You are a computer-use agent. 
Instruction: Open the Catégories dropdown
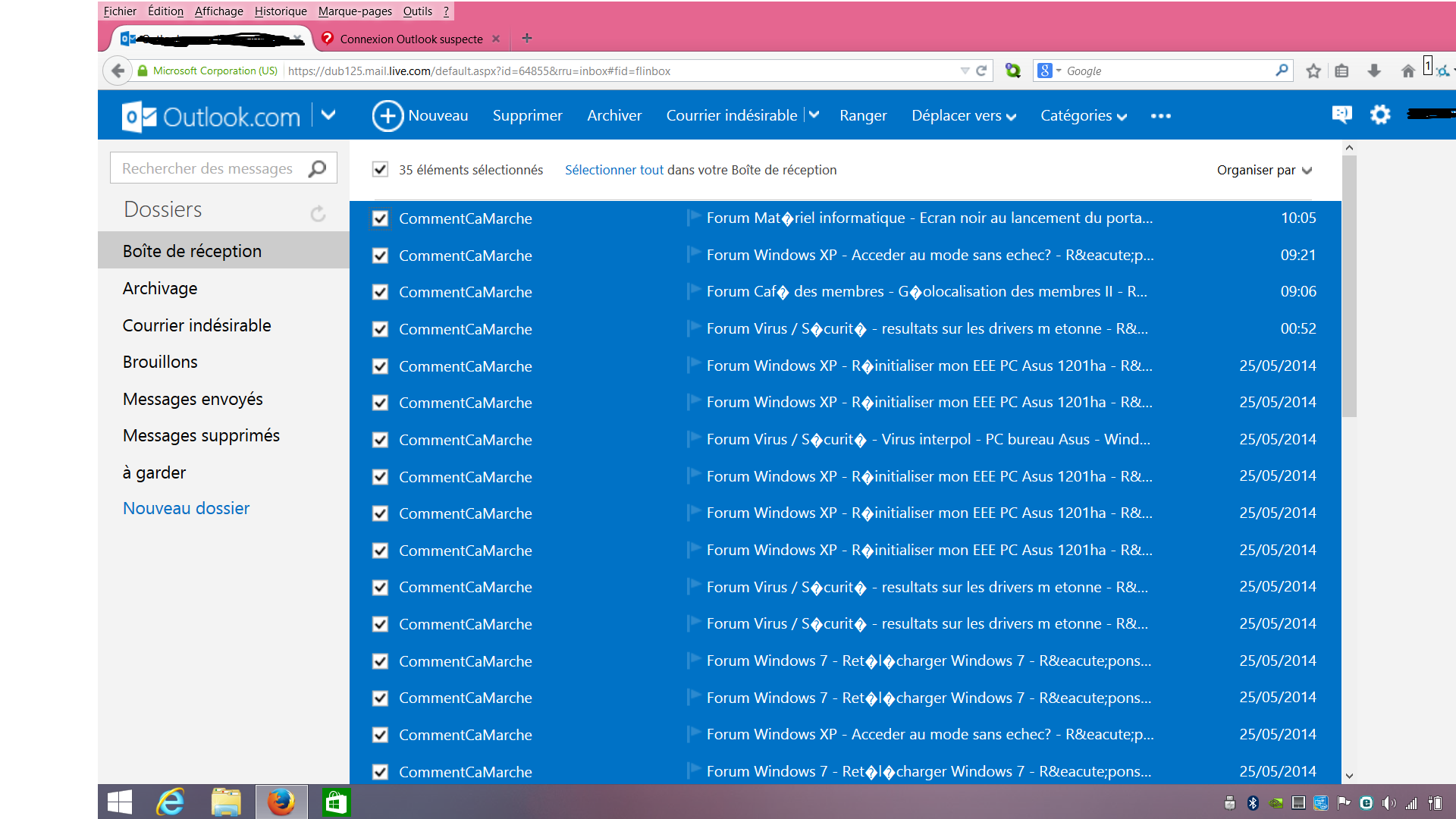point(1084,116)
